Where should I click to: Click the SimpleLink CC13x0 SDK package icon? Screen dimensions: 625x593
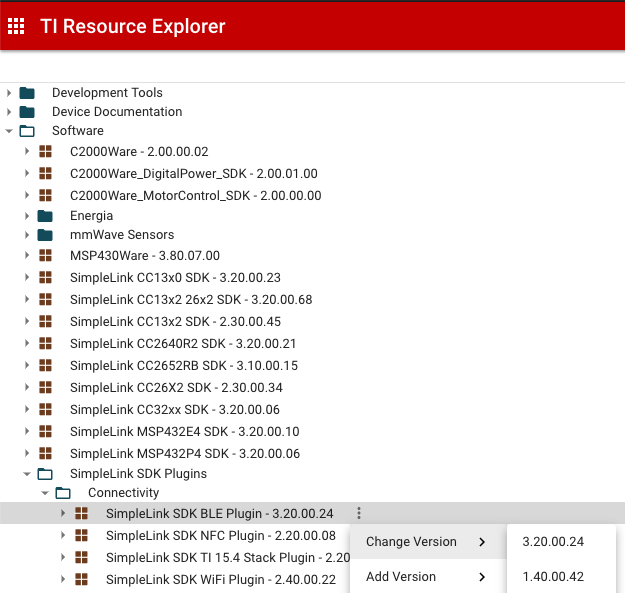(x=45, y=277)
